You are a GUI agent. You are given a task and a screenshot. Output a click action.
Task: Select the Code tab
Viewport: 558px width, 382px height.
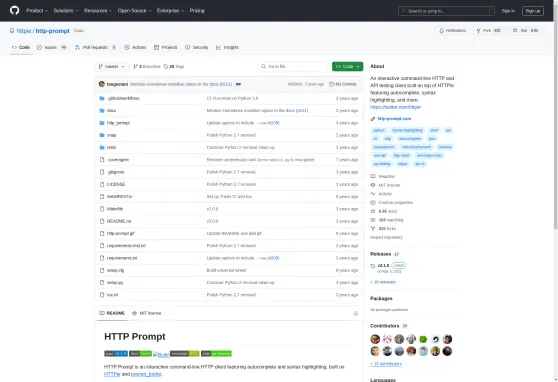tap(21, 47)
